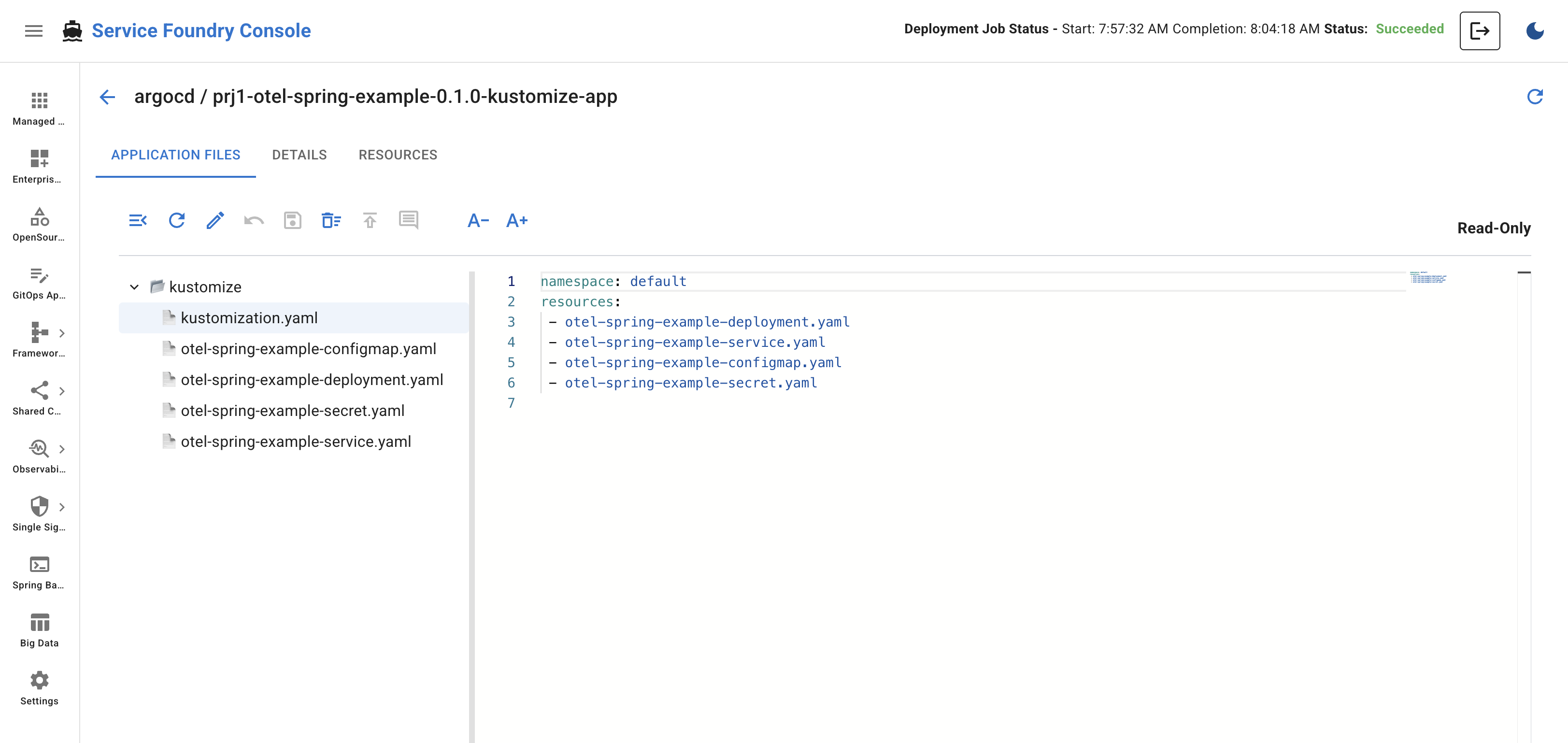1568x743 pixels.
Task: Click the undo icon in toolbar
Action: tap(254, 220)
